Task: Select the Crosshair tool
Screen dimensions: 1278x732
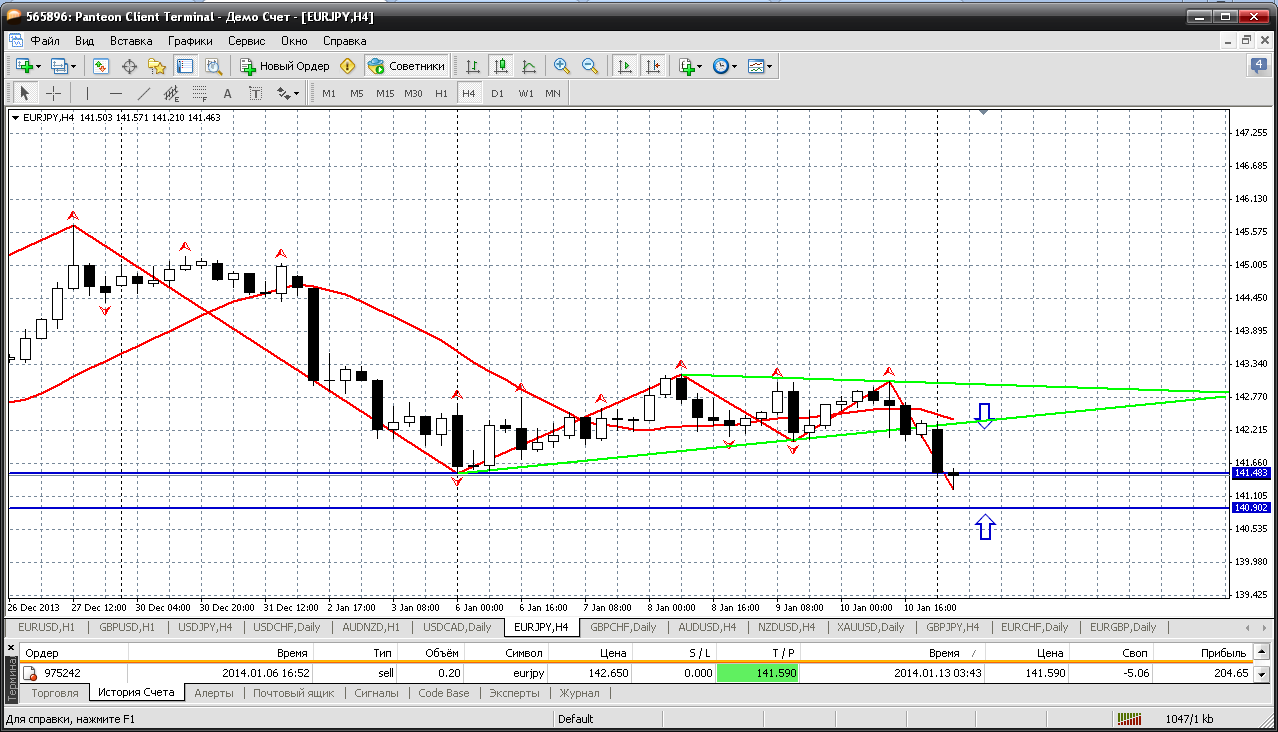Action: point(53,93)
